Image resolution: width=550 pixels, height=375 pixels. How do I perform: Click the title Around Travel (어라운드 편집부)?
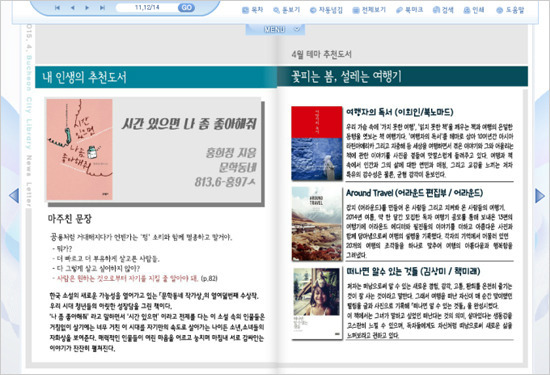(x=414, y=193)
